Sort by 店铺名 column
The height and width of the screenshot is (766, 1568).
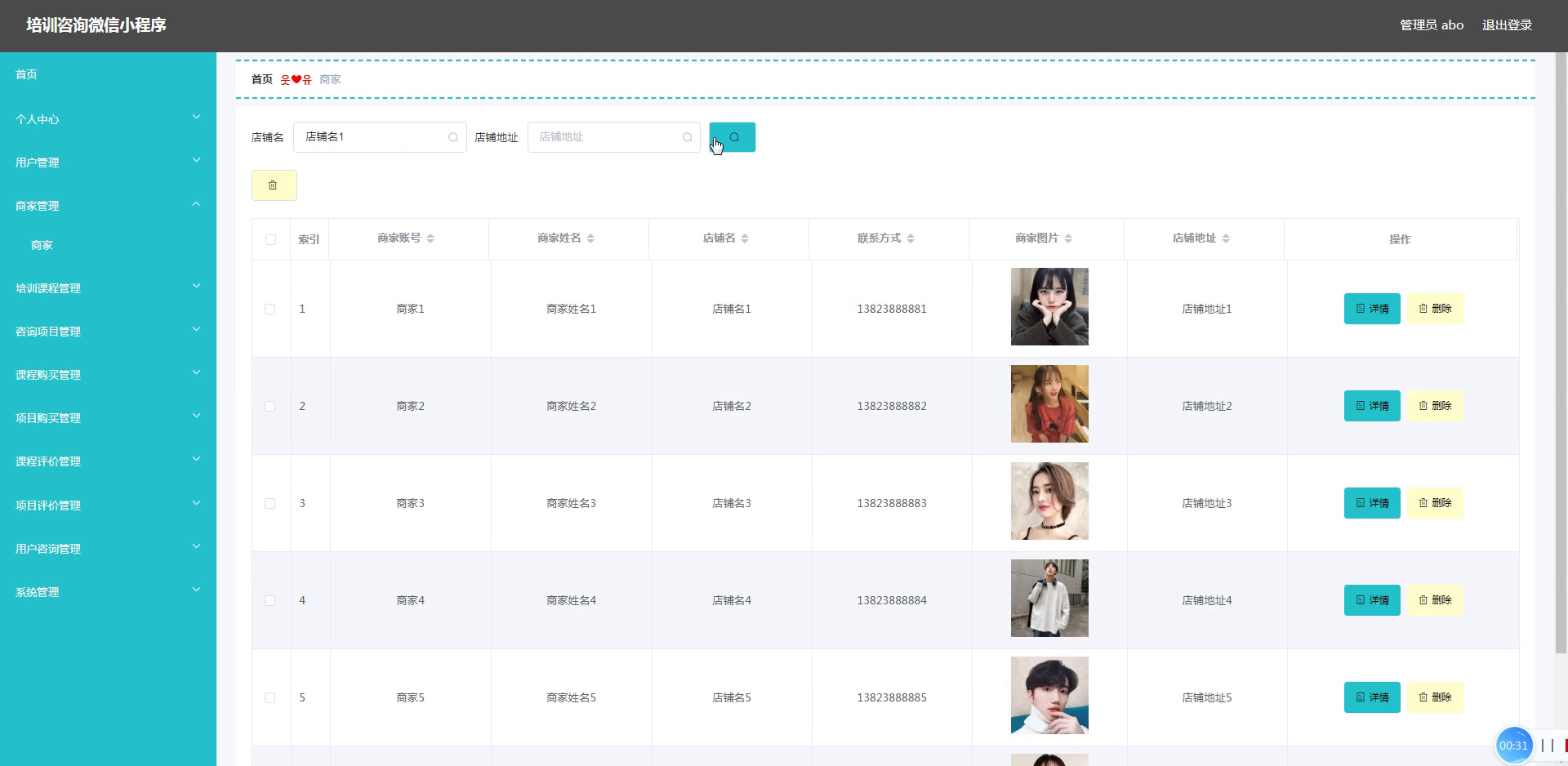[745, 238]
